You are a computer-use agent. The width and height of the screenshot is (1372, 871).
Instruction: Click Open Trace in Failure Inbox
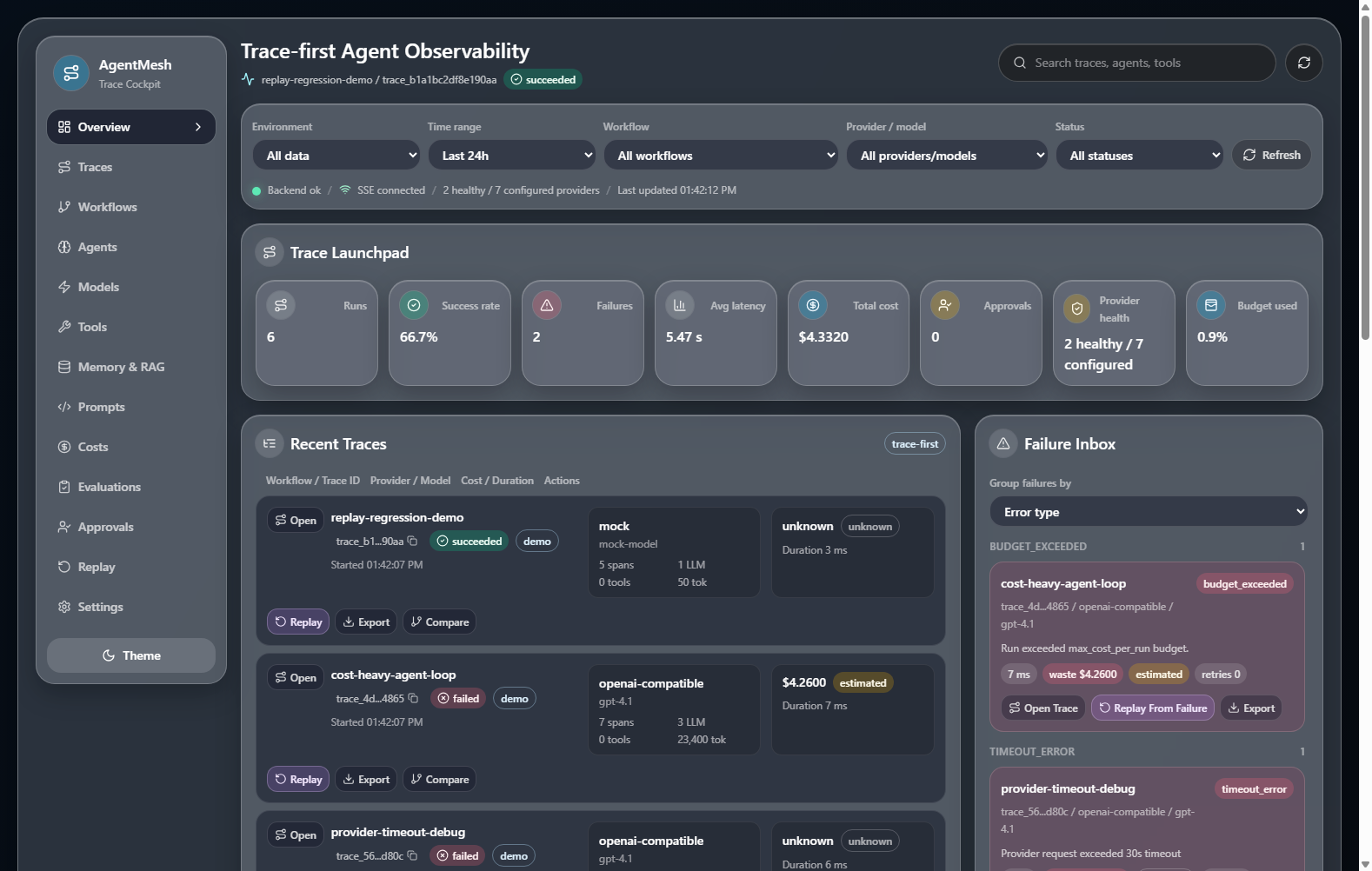[1043, 708]
